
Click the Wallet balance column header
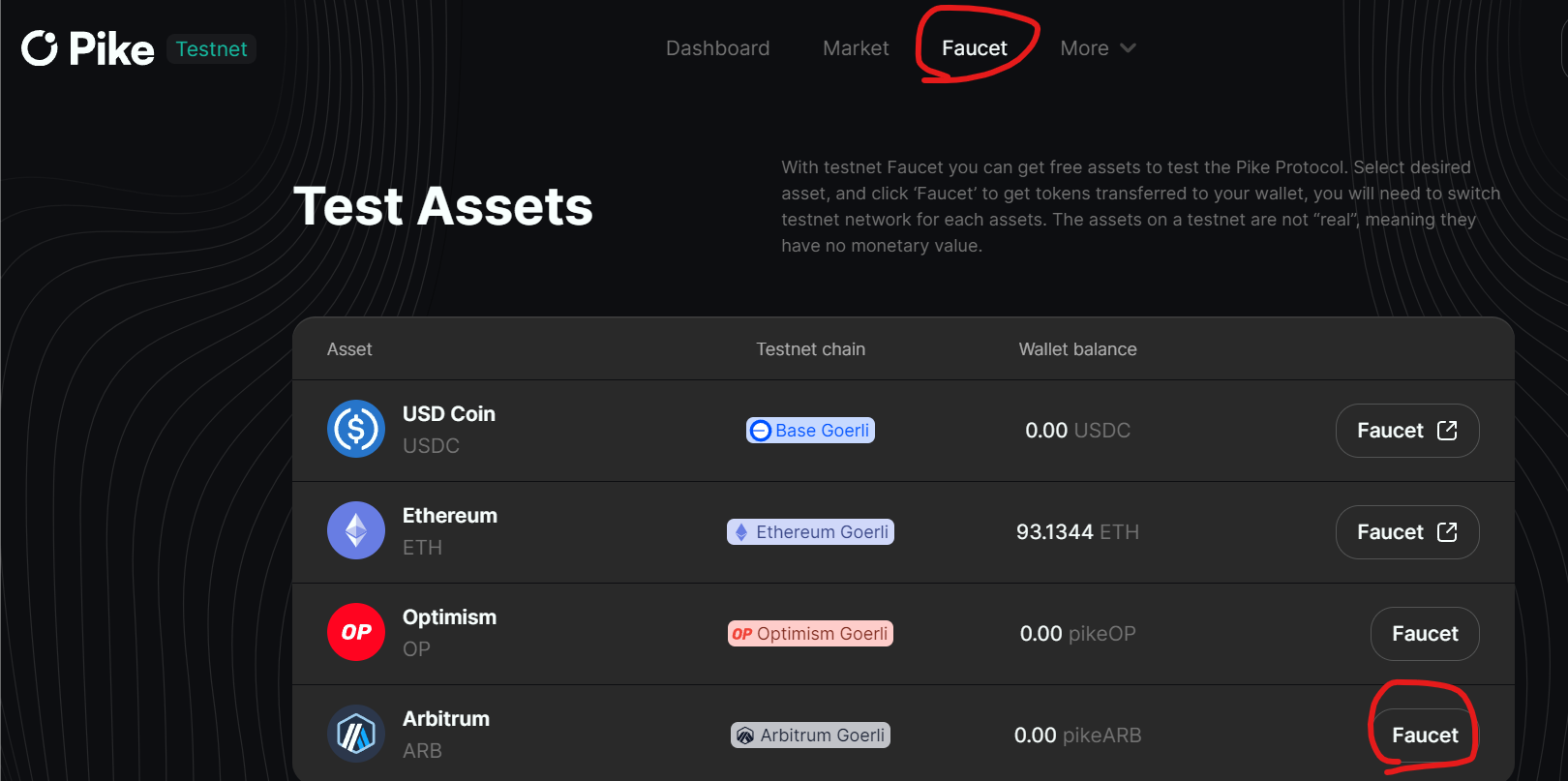(x=1077, y=349)
